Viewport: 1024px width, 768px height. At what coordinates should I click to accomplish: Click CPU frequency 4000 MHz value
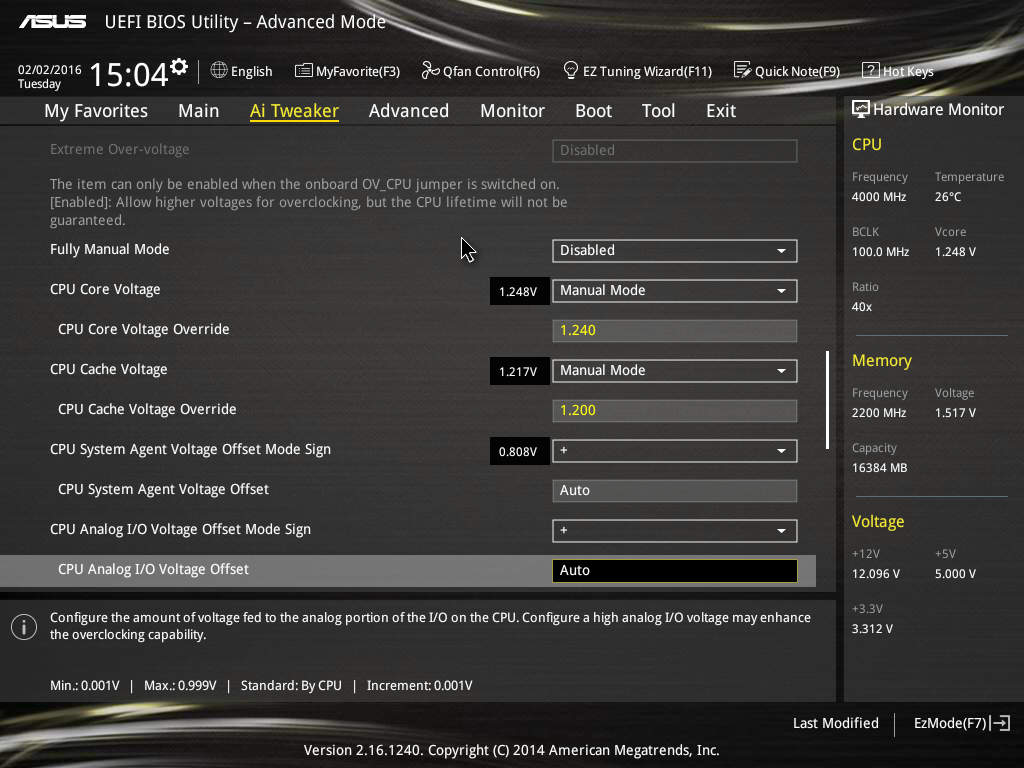(x=878, y=197)
